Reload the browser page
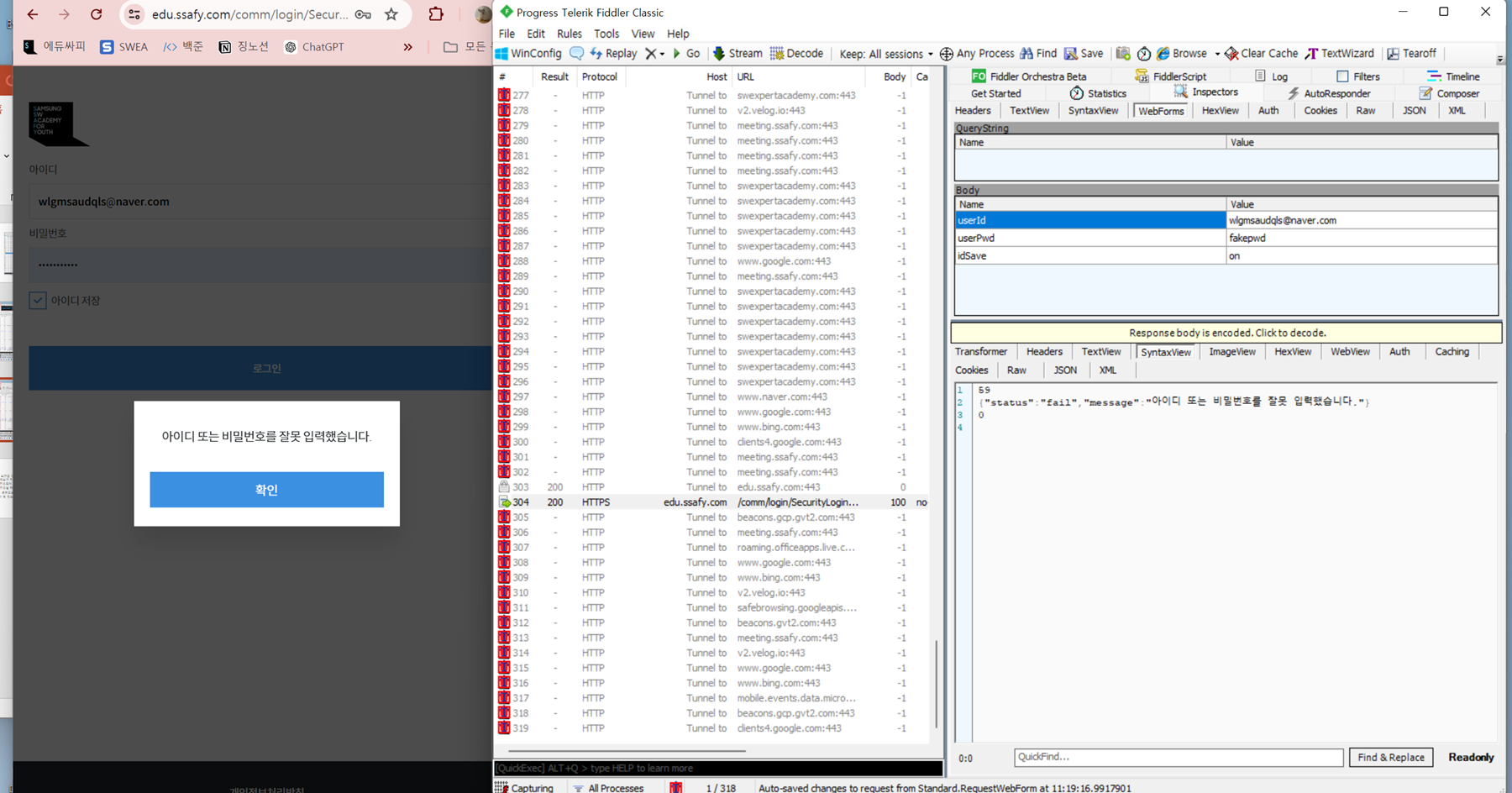This screenshot has height=793, width=1512. pyautogui.click(x=97, y=14)
